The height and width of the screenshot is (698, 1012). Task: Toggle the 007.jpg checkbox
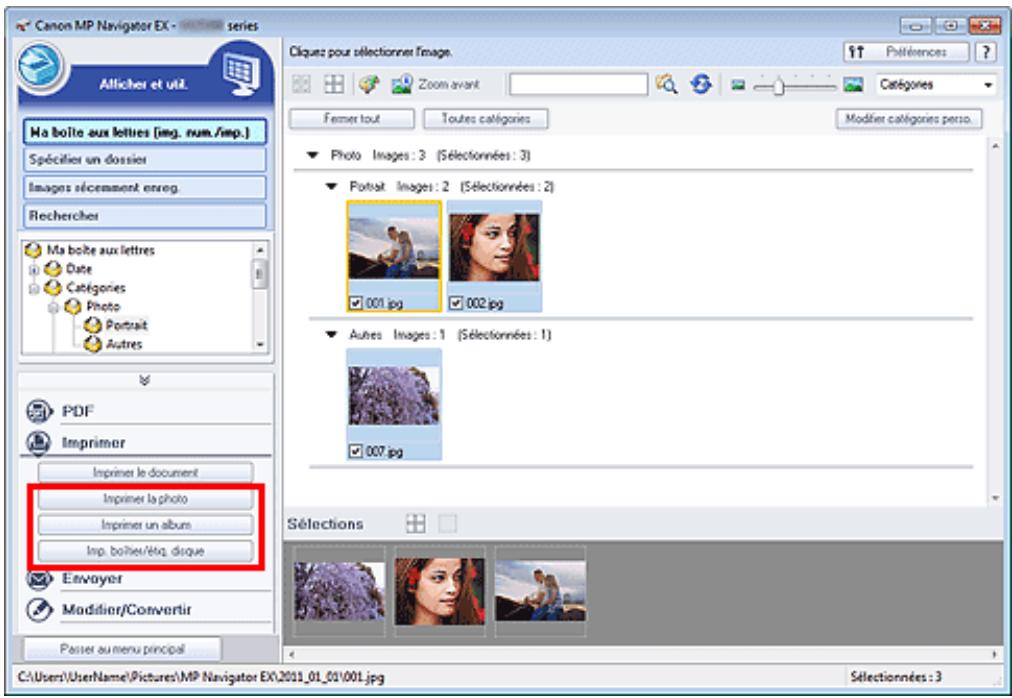point(356,451)
